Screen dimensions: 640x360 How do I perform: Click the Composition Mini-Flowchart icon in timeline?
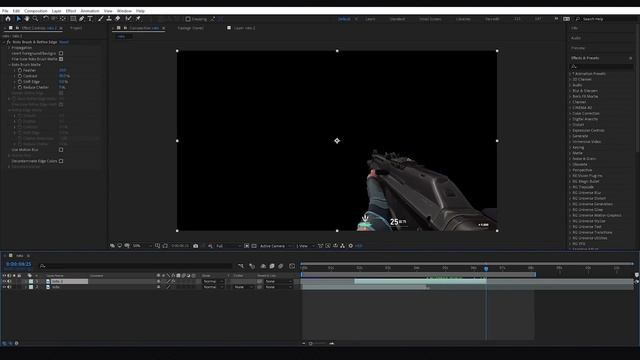(x=241, y=266)
